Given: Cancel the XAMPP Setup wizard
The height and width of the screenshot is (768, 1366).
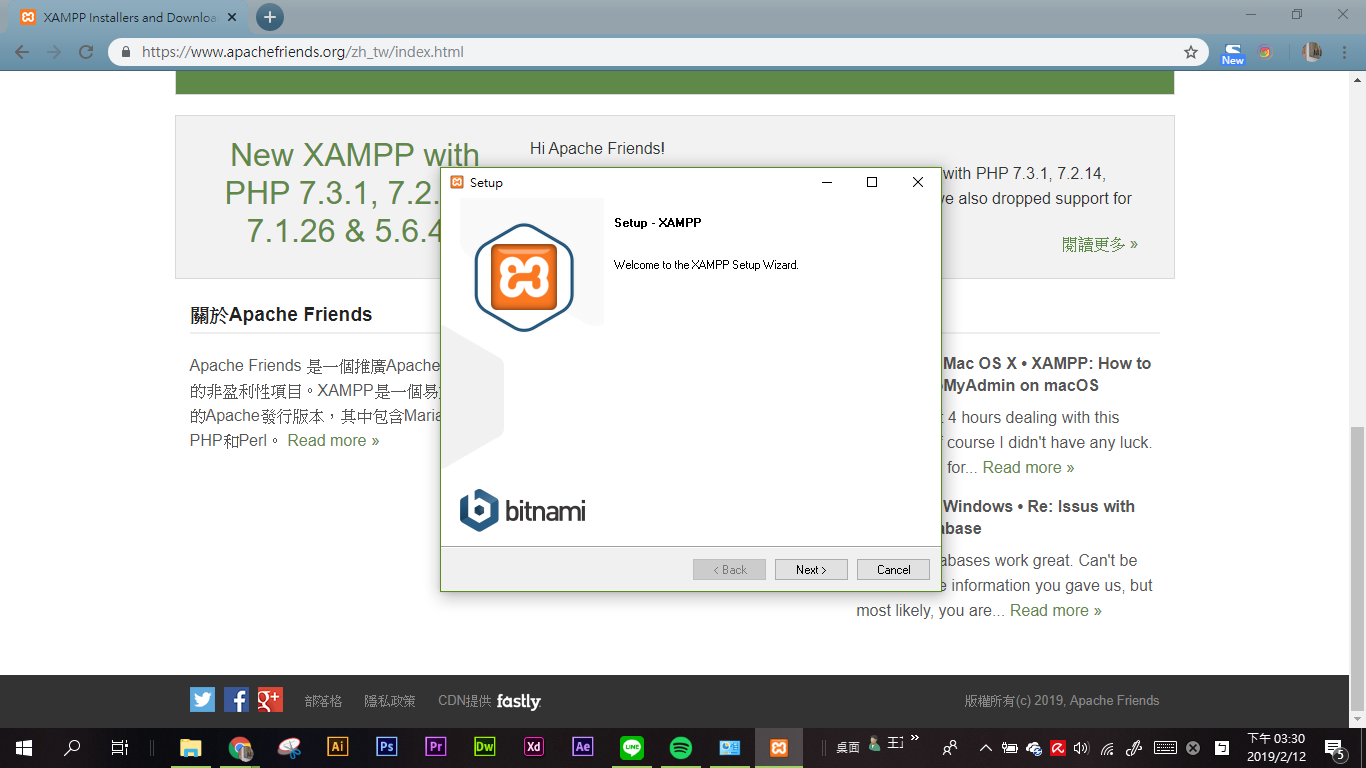Looking at the screenshot, I should click(893, 569).
